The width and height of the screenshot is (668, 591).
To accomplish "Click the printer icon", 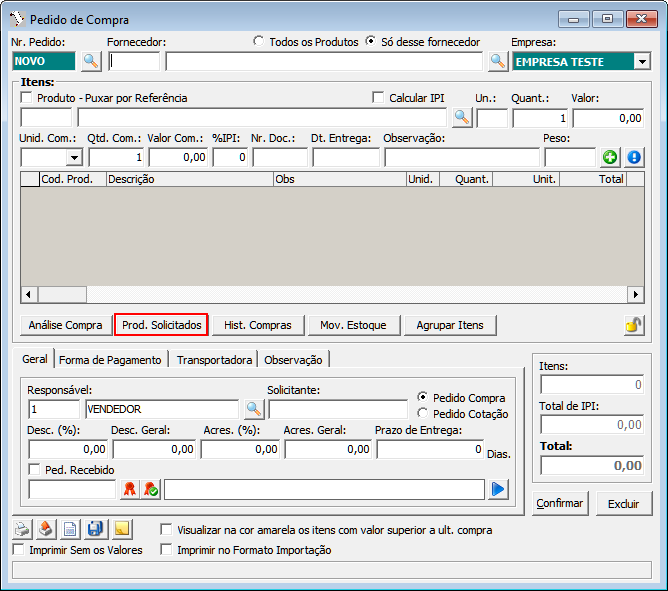I will [22, 529].
